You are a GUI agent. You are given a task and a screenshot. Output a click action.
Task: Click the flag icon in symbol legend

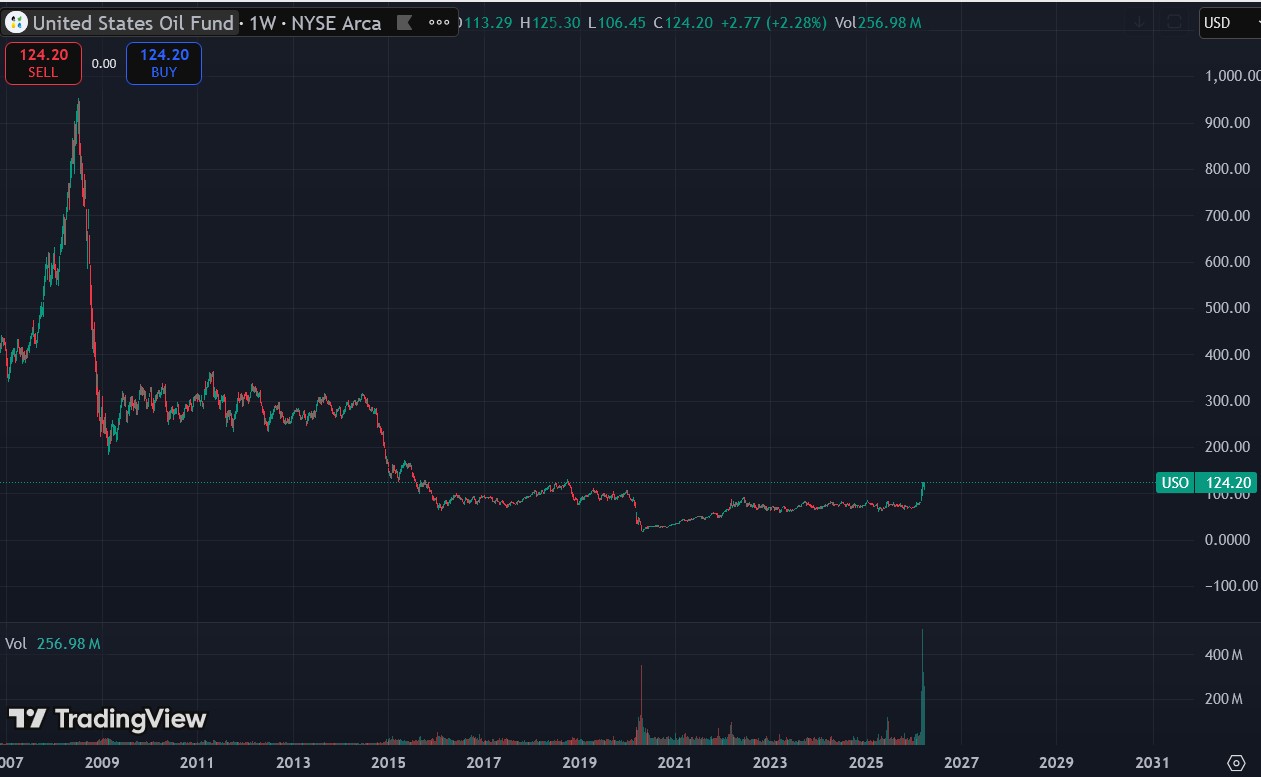pos(403,23)
